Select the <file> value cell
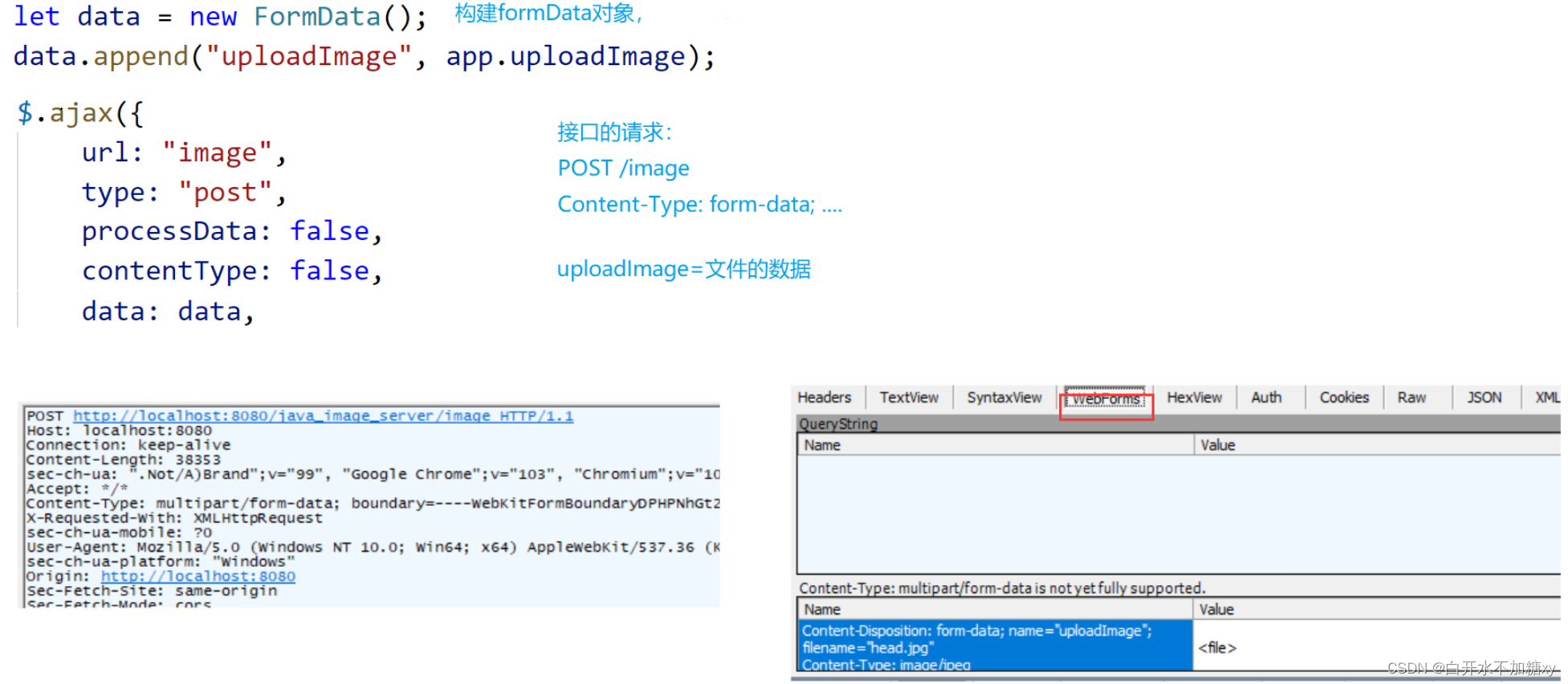The height and width of the screenshot is (684, 1568). point(1377,647)
